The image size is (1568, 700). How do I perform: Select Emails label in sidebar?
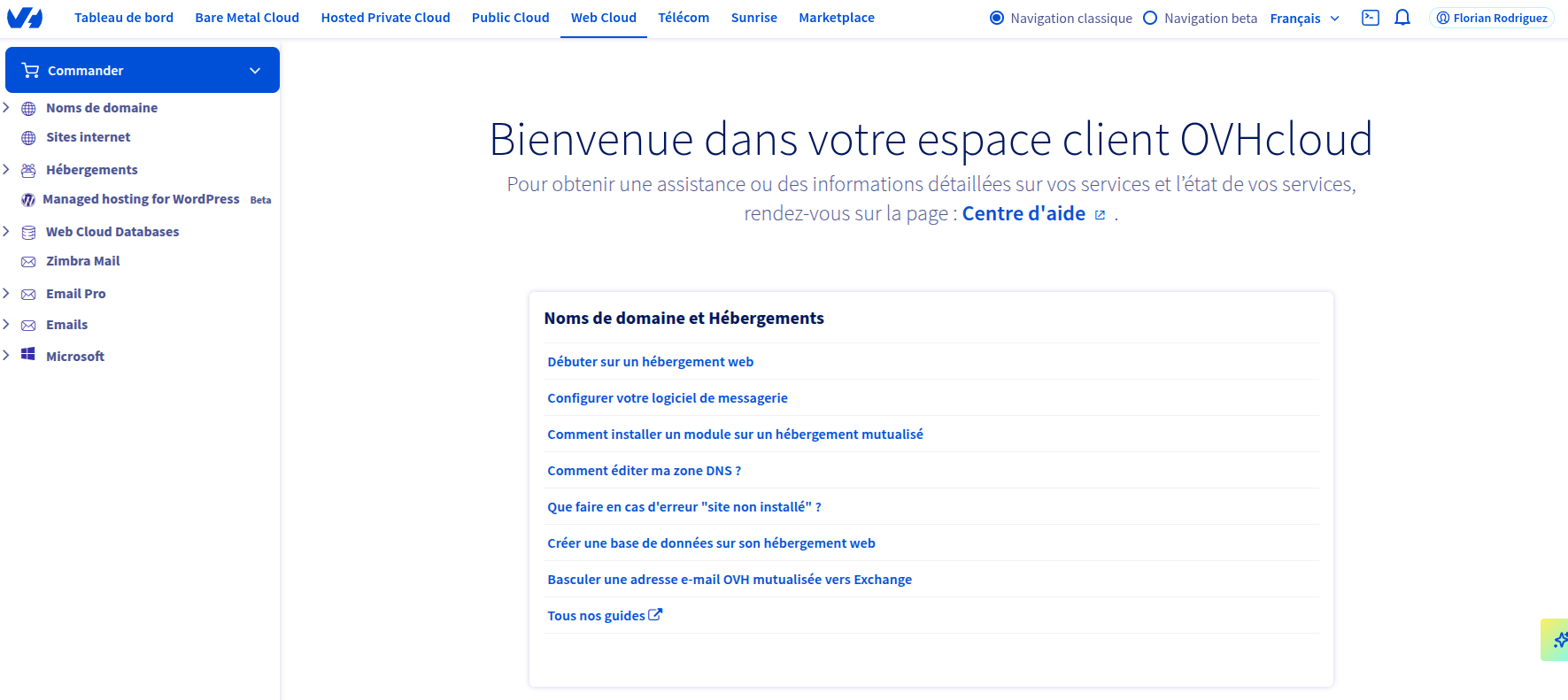click(66, 325)
